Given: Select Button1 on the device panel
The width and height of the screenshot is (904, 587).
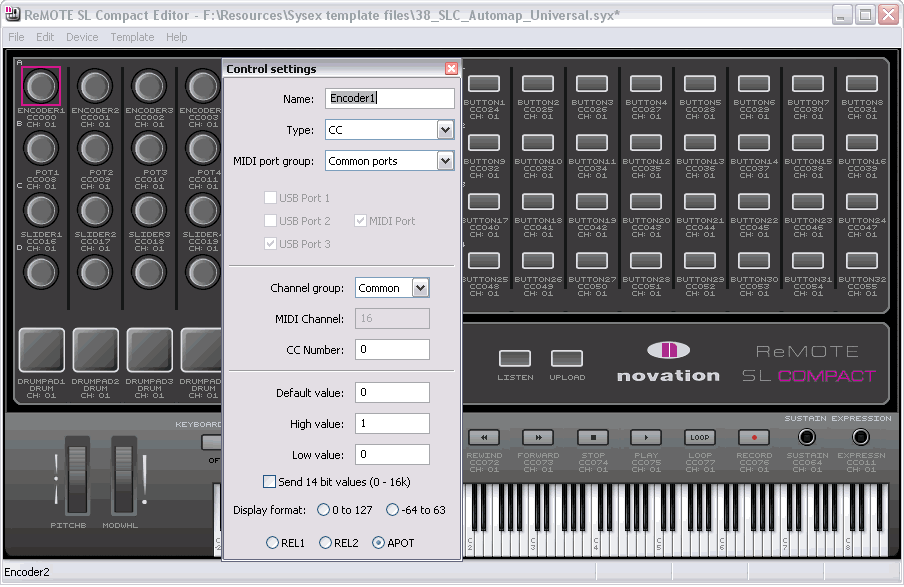Looking at the screenshot, I should (484, 84).
